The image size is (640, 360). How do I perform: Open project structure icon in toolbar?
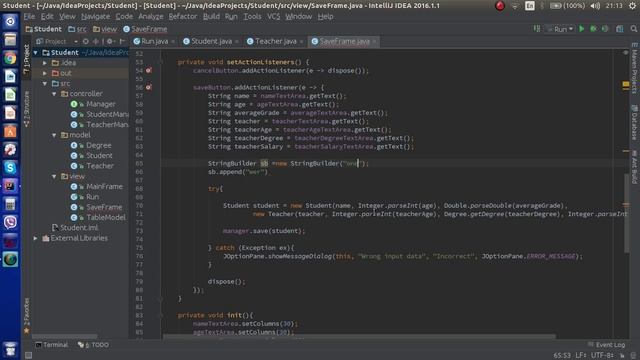pyautogui.click(x=620, y=29)
